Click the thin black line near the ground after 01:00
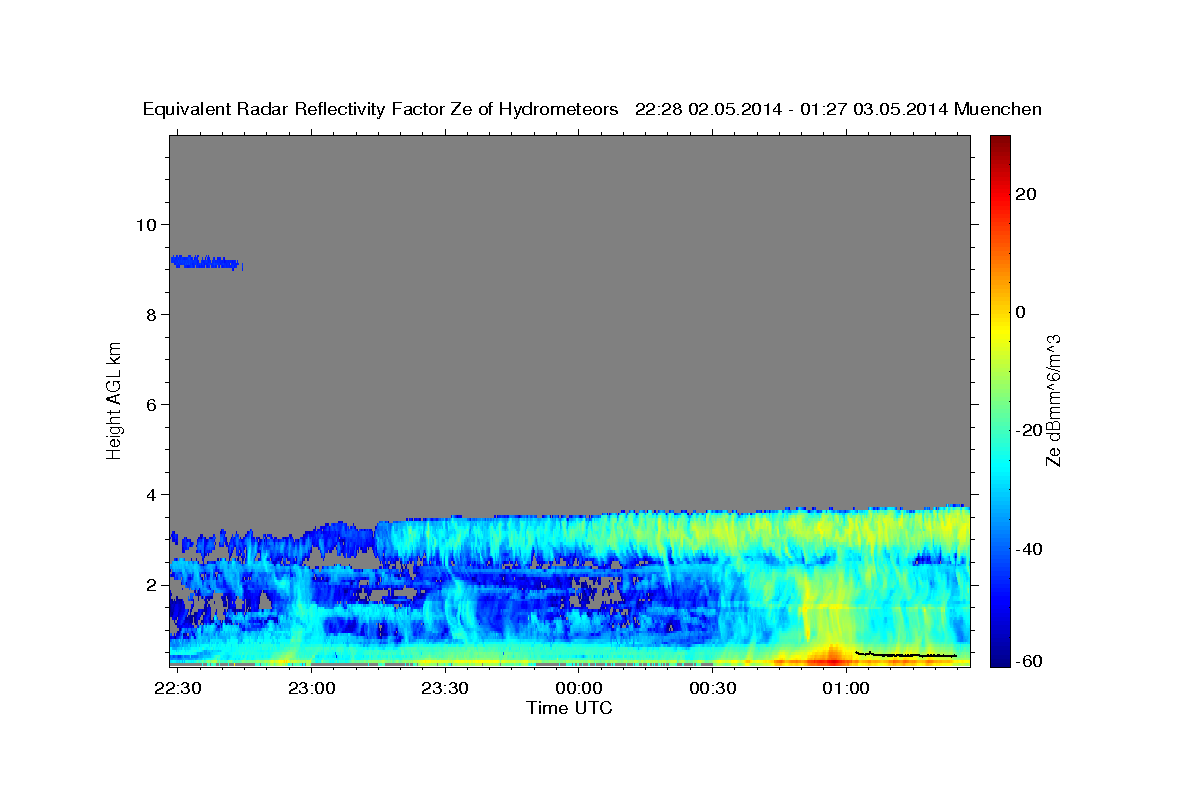 pyautogui.click(x=906, y=654)
